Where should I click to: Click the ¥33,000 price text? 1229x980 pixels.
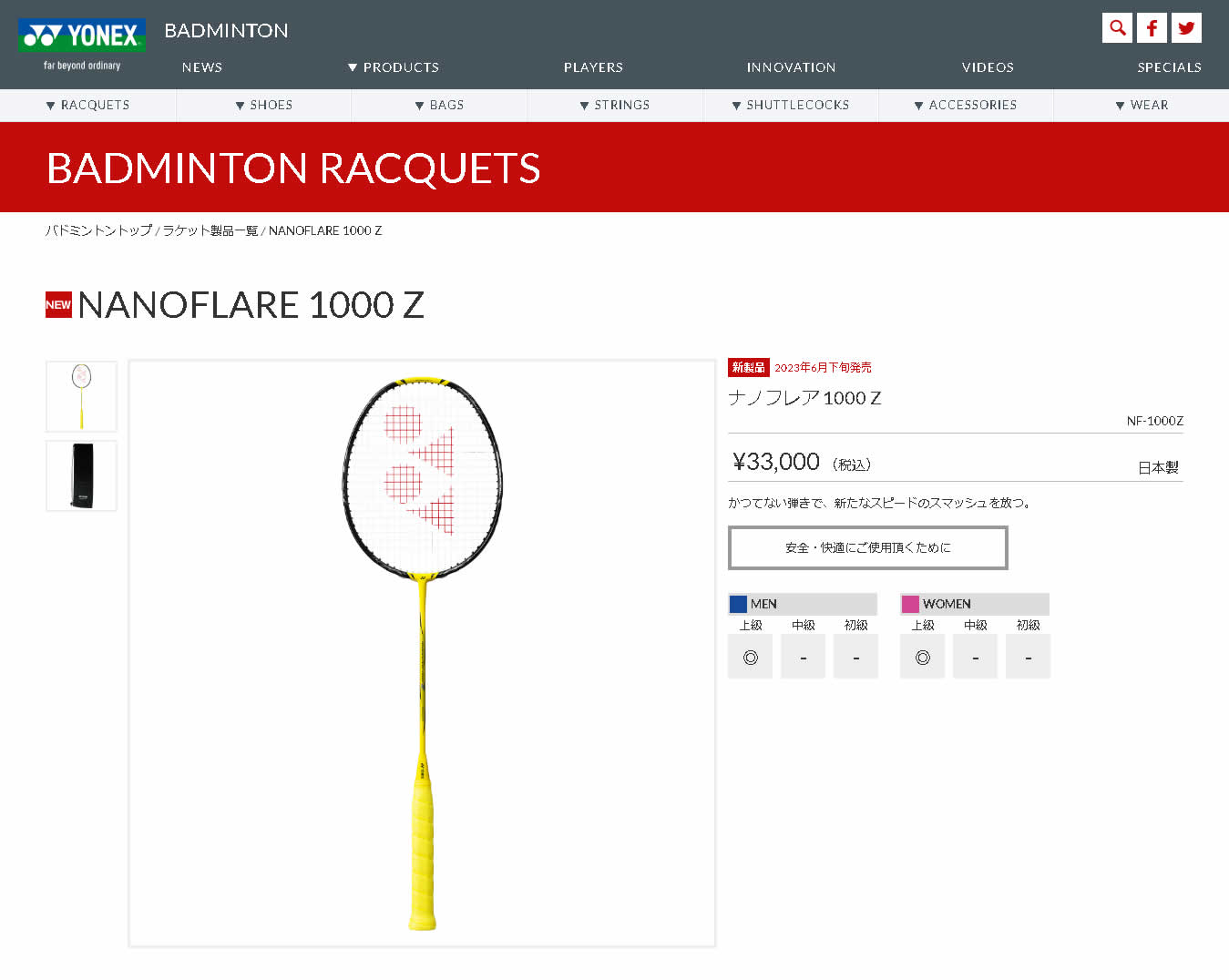(x=776, y=462)
